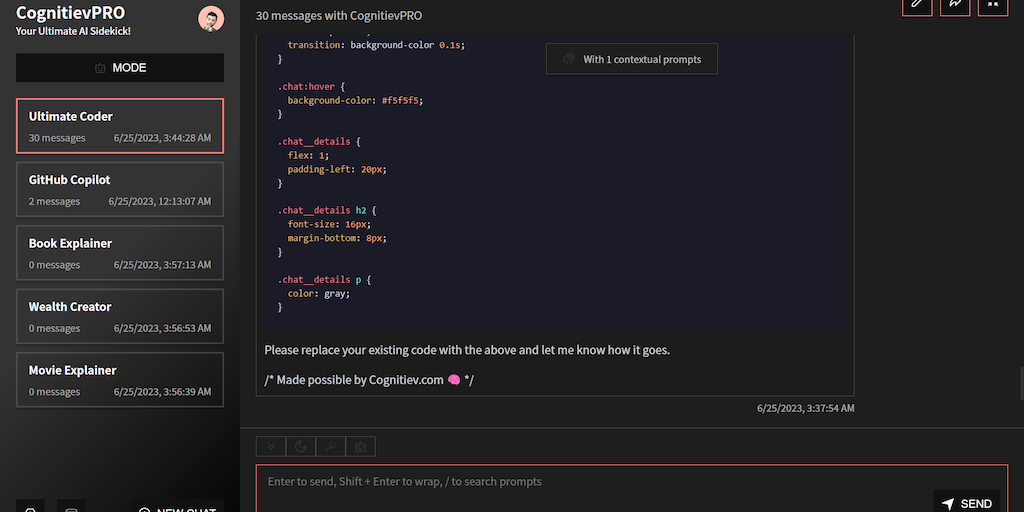Click the double-chevron scroll-to-bottom icon above input
The height and width of the screenshot is (512, 1024).
[x=270, y=447]
